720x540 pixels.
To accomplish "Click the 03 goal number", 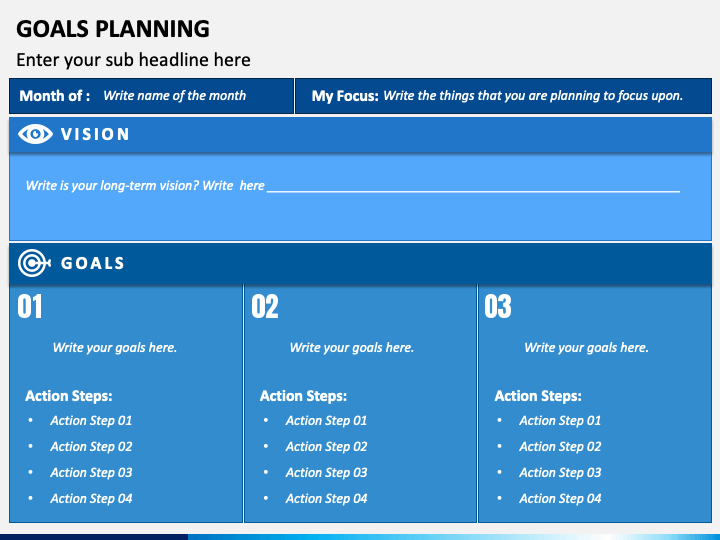I will (x=498, y=306).
